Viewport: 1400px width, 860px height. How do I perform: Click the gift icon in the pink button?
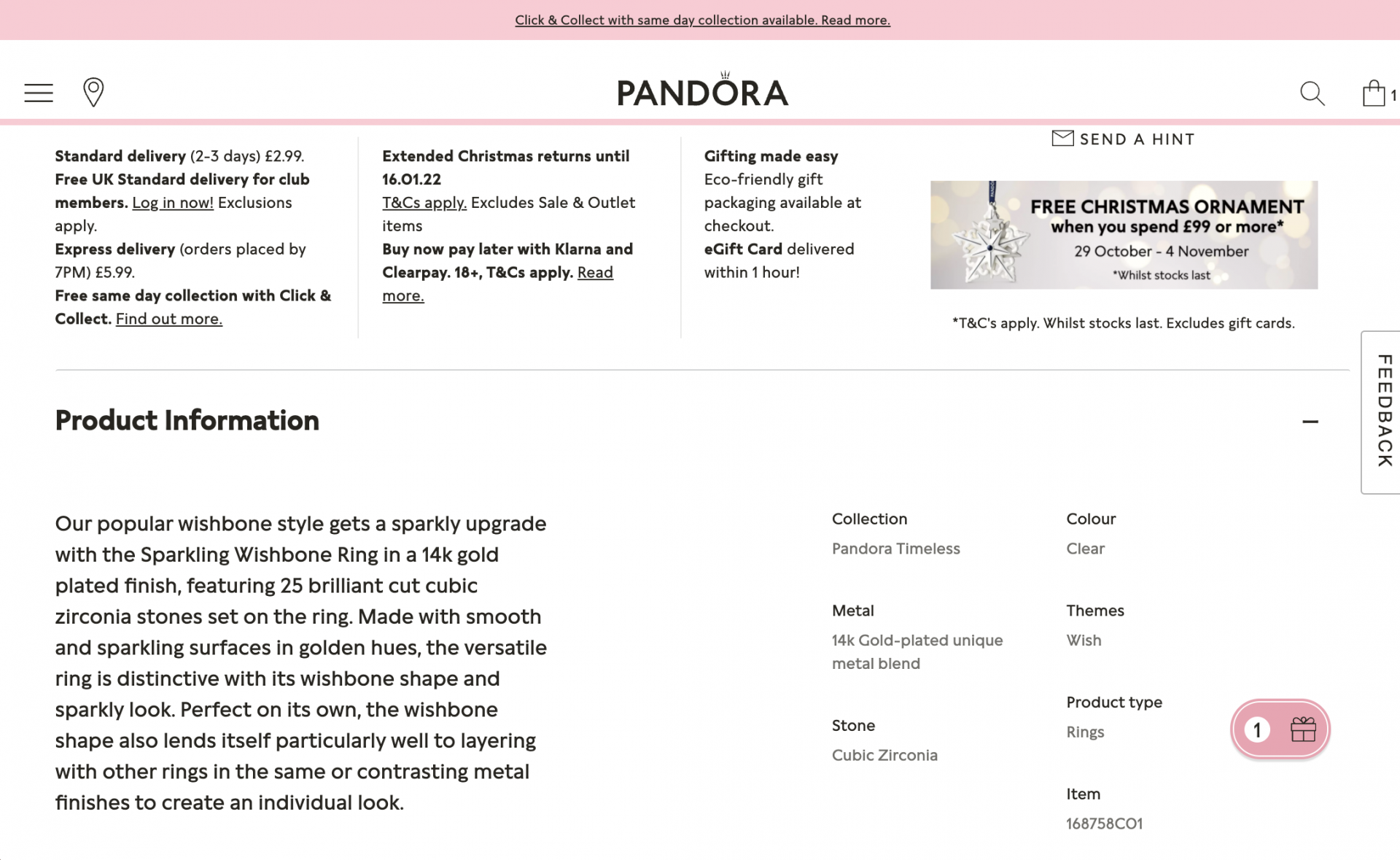[x=1303, y=728]
